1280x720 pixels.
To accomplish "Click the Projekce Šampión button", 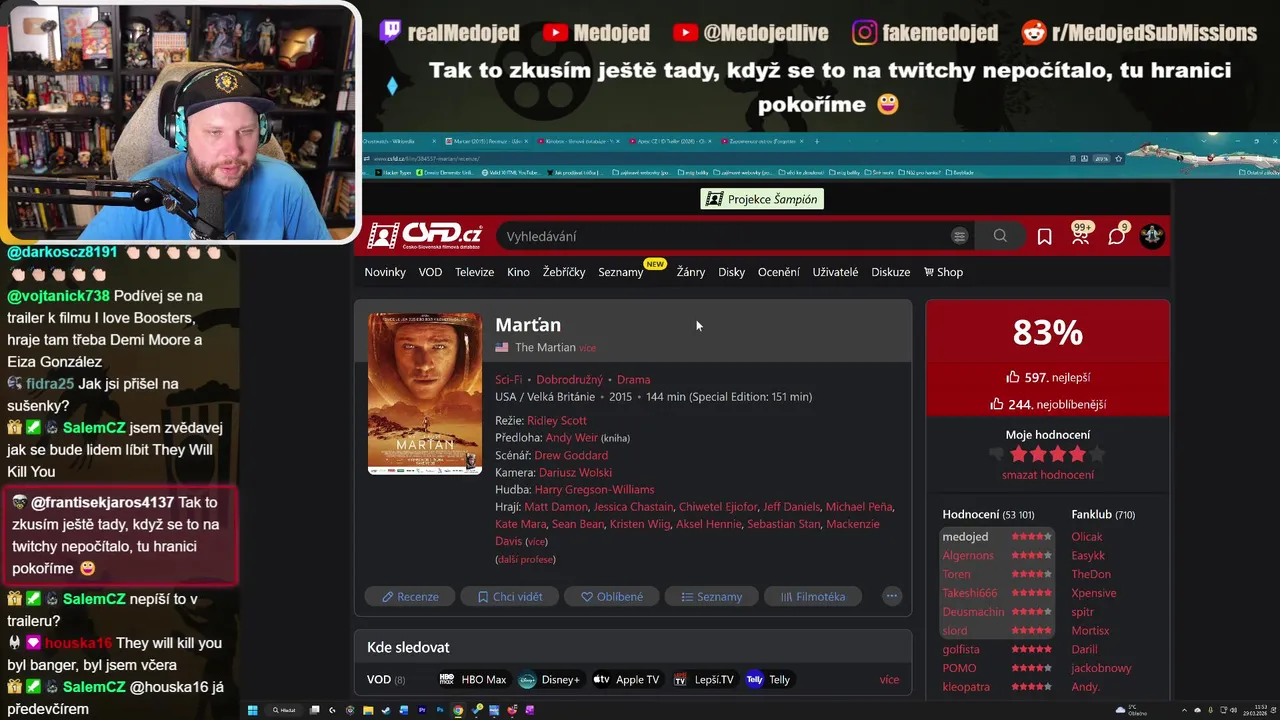I will coord(762,199).
